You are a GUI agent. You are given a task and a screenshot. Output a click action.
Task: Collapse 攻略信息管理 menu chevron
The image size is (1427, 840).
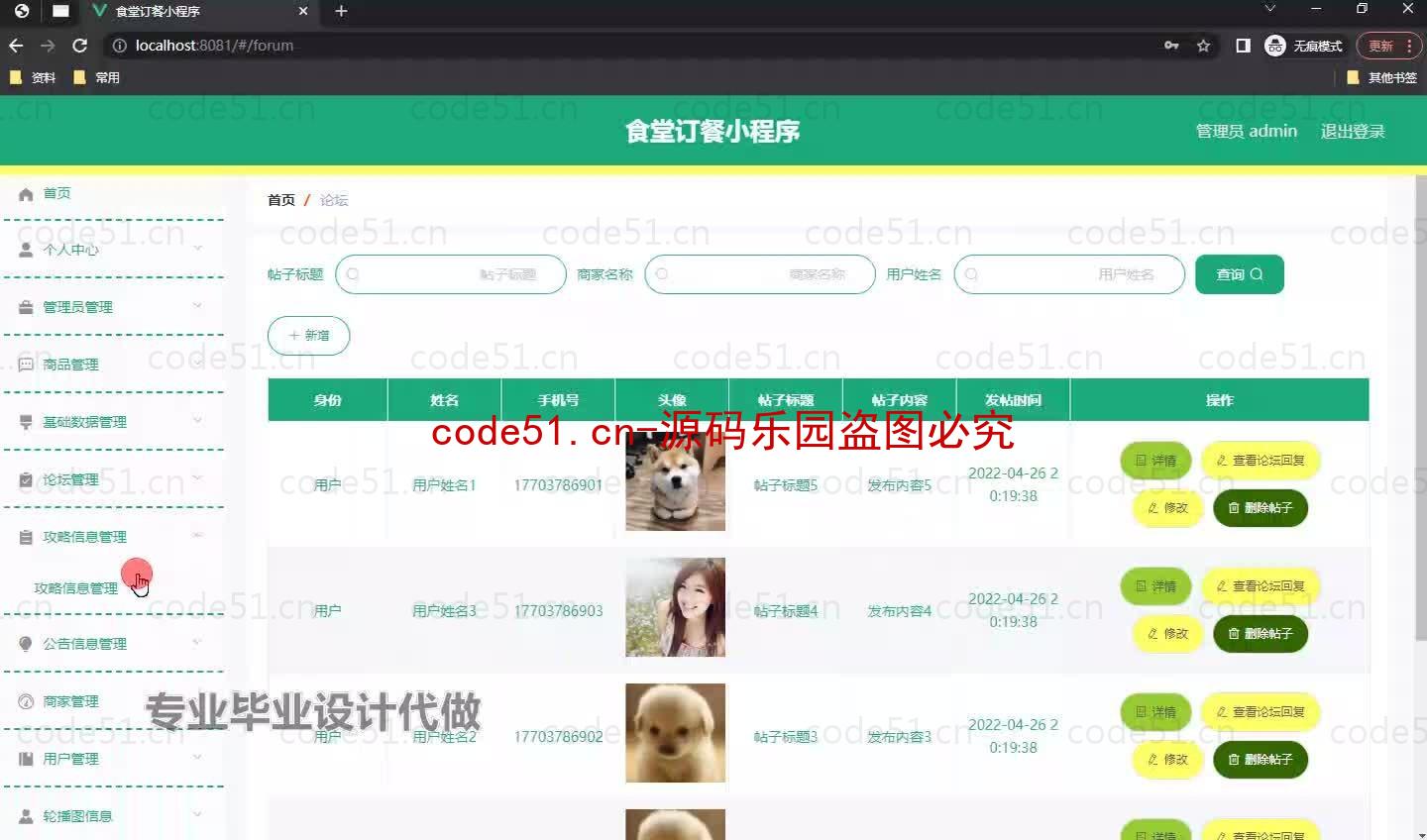pyautogui.click(x=197, y=535)
